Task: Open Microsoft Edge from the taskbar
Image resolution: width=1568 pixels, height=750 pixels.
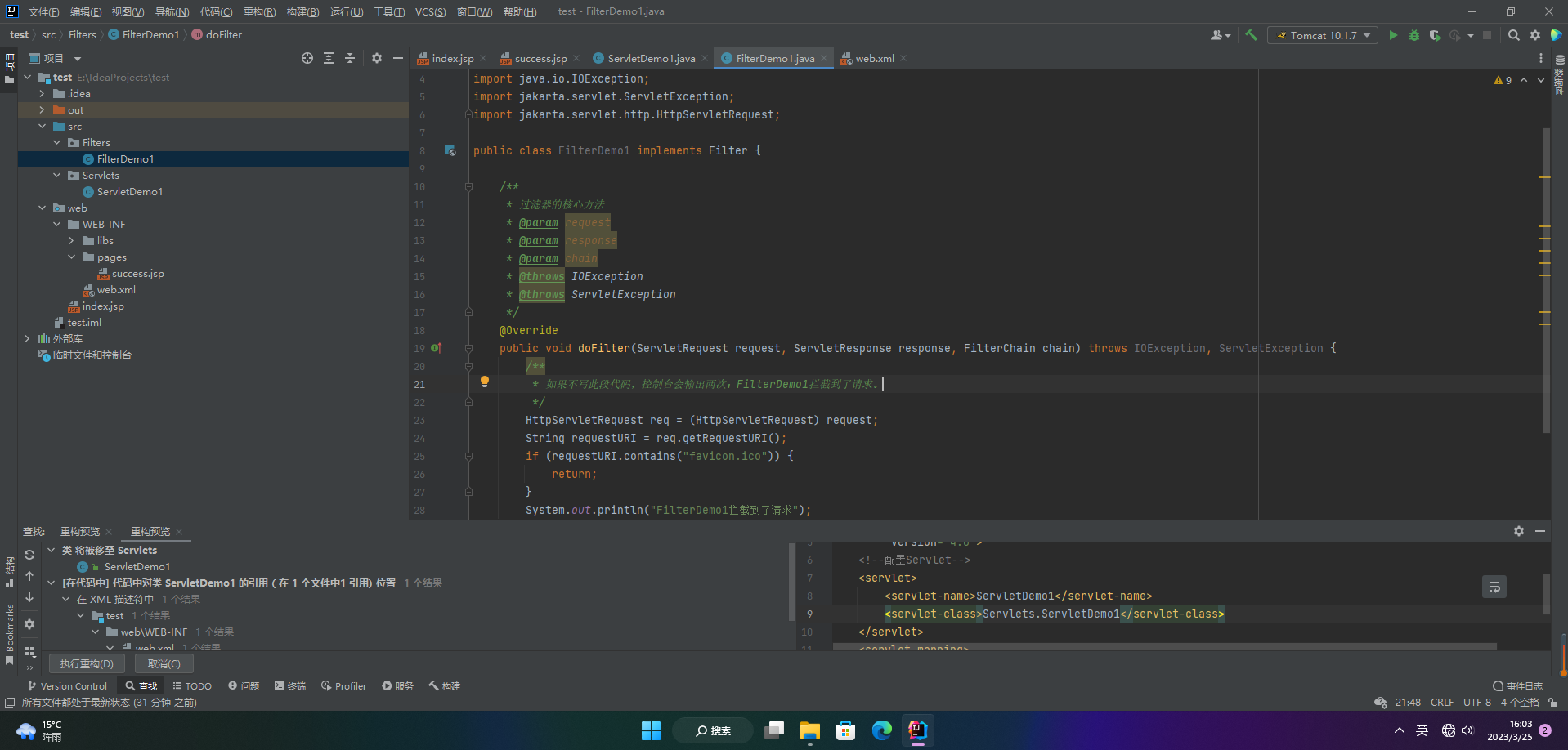Action: click(881, 730)
